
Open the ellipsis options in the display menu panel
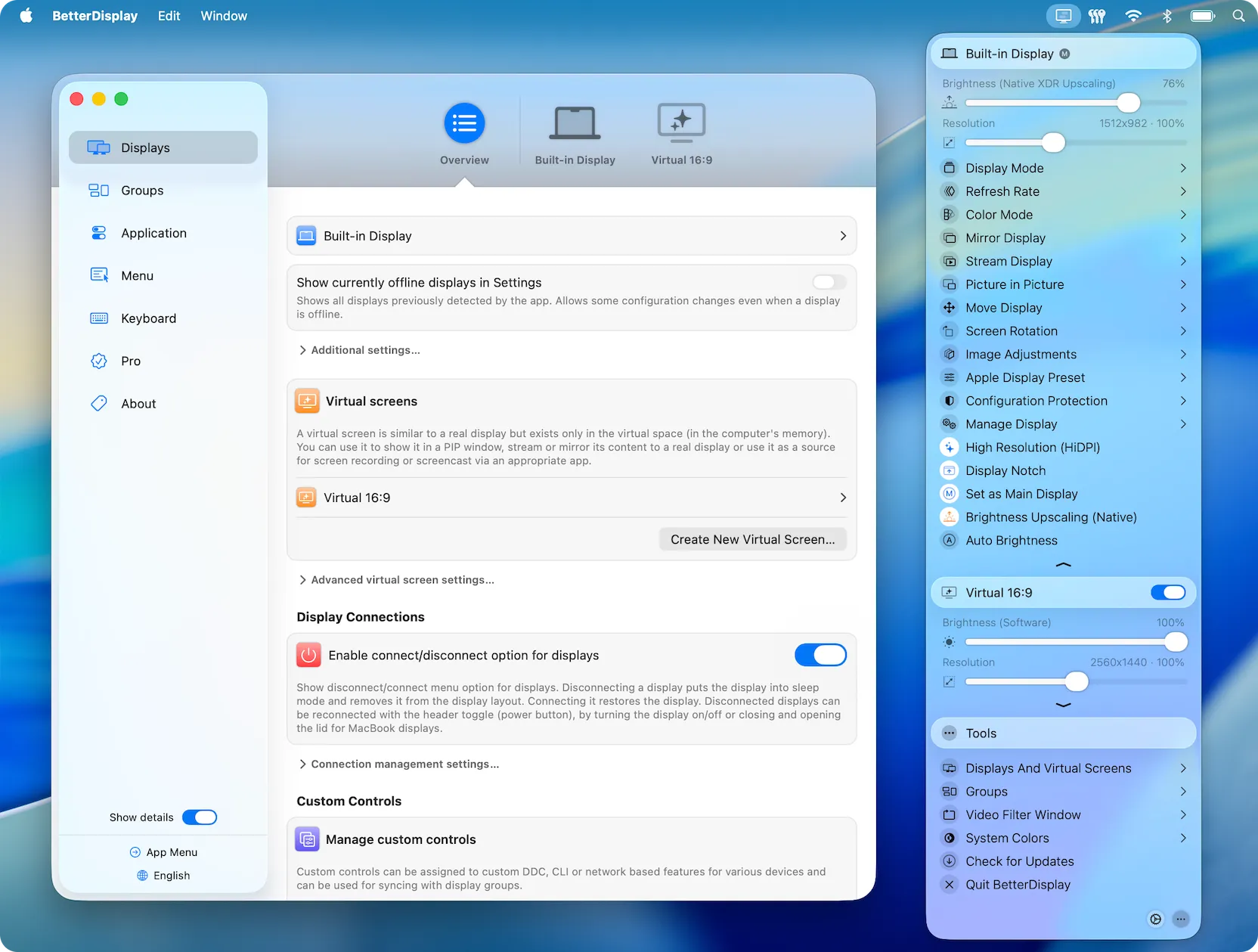click(1180, 919)
